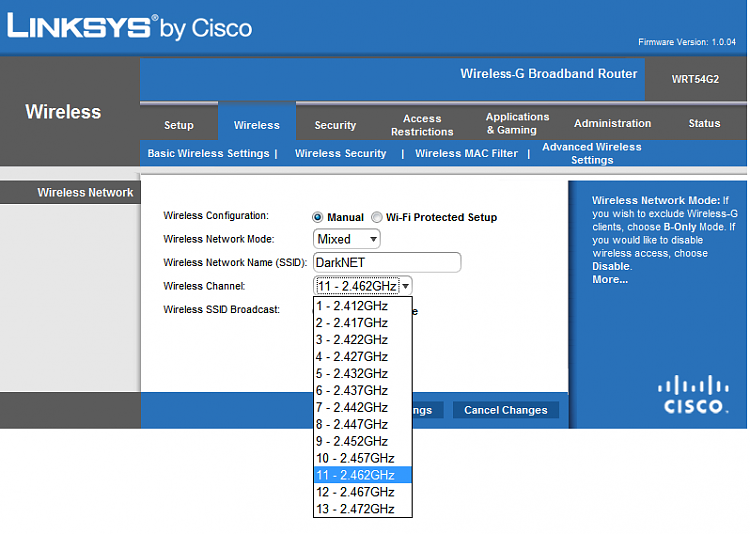Go to Basic Wireless Settings subtab
Viewport: 750px width, 534px height.
coord(209,153)
